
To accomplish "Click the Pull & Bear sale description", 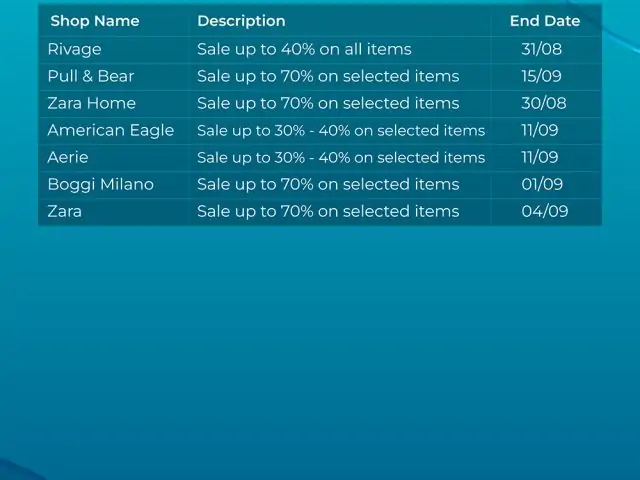I will click(x=328, y=76).
